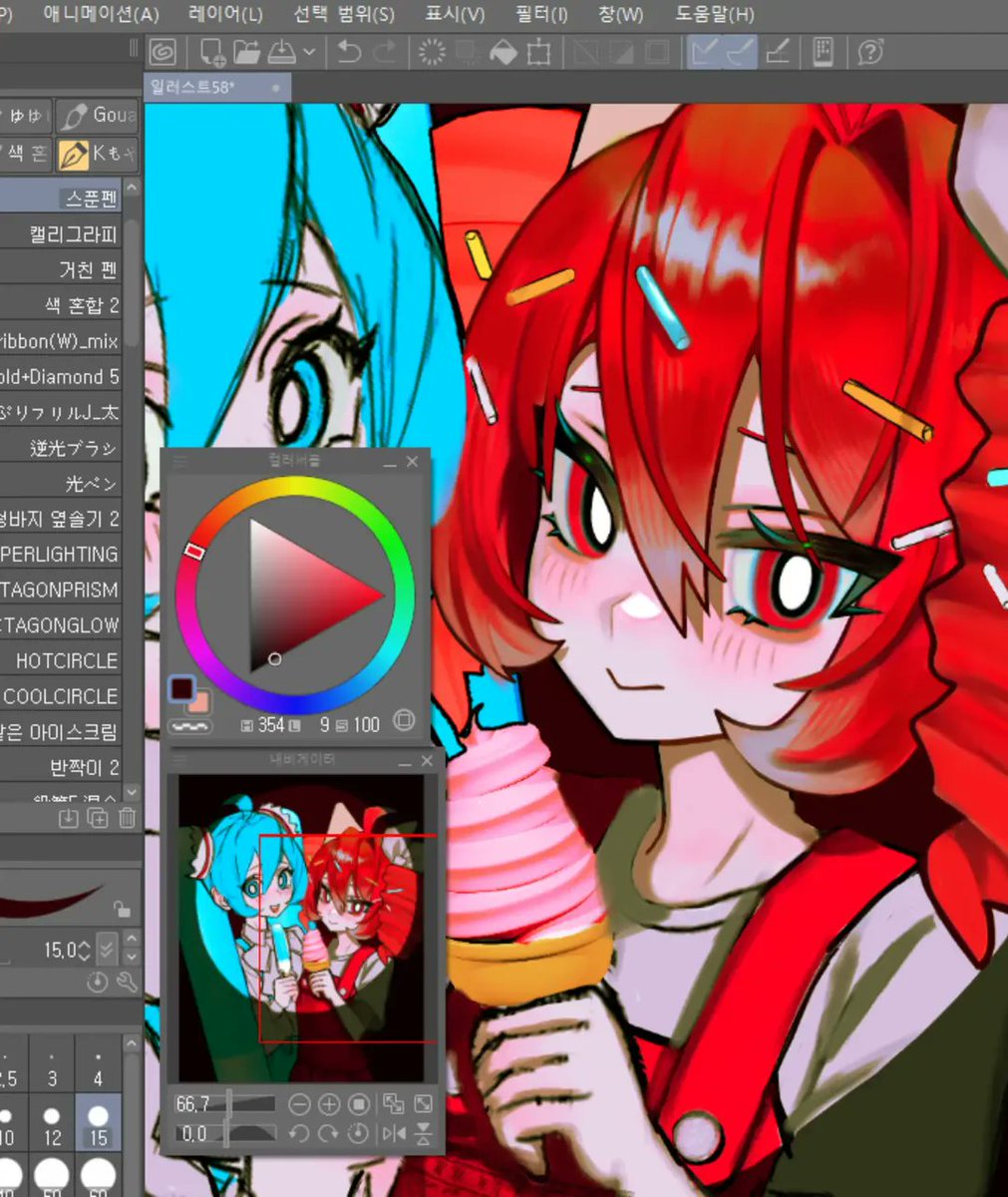
Task: Click the smartphone connection icon
Action: point(823,52)
